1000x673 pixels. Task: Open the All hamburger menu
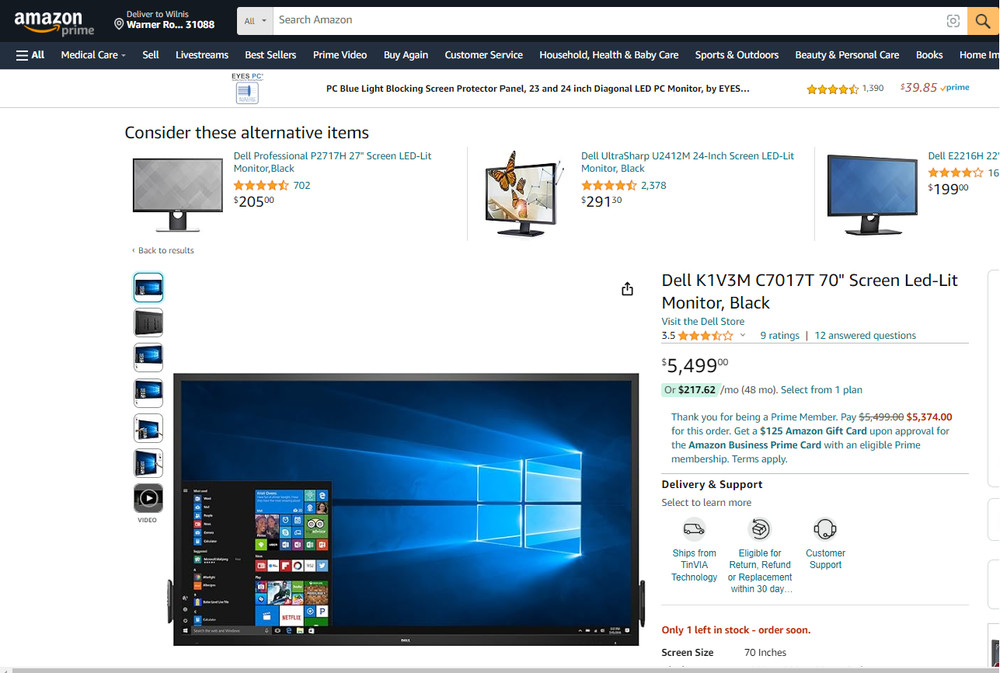[x=30, y=55]
